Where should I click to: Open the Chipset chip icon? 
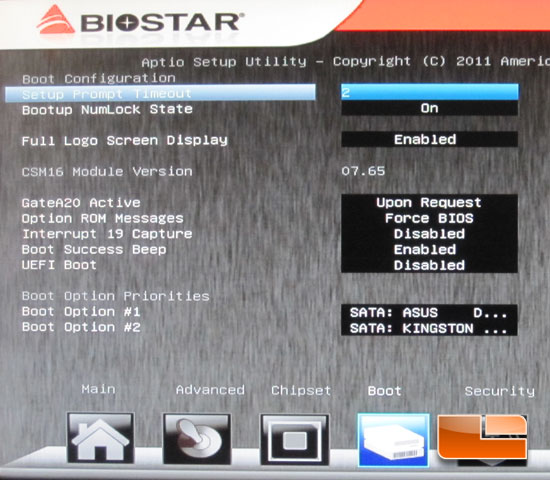point(295,439)
